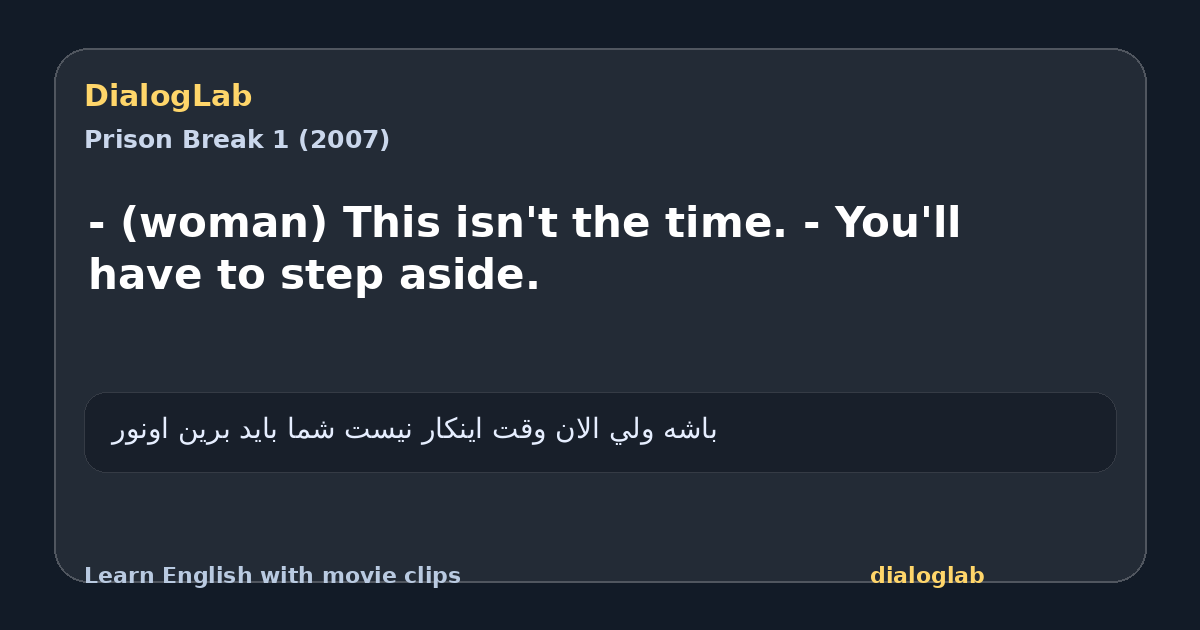Viewport: 1200px width, 630px height.
Task: Select the Persian word "شما" in the translation
Action: click(x=311, y=430)
